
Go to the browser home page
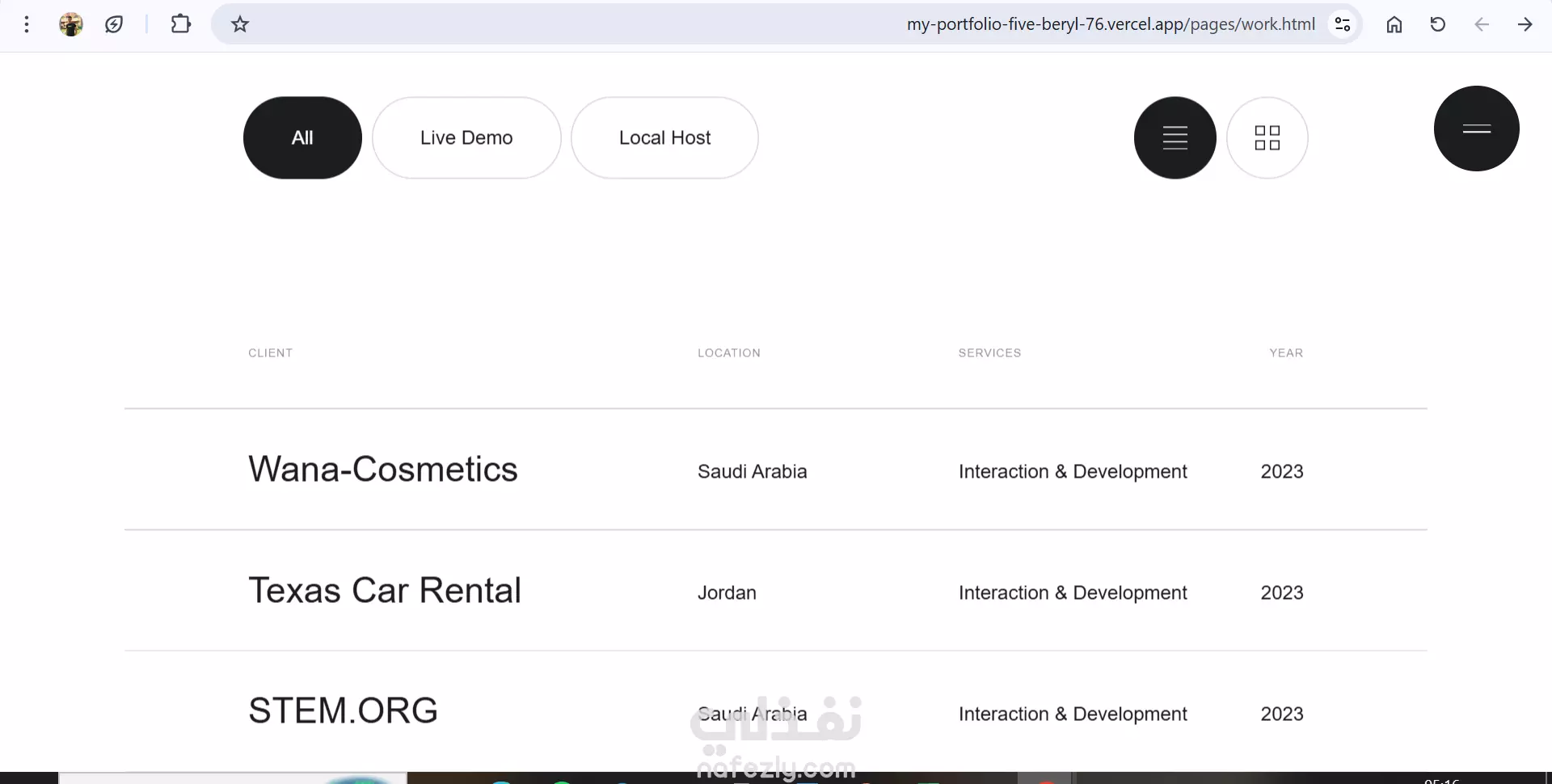point(1394,24)
